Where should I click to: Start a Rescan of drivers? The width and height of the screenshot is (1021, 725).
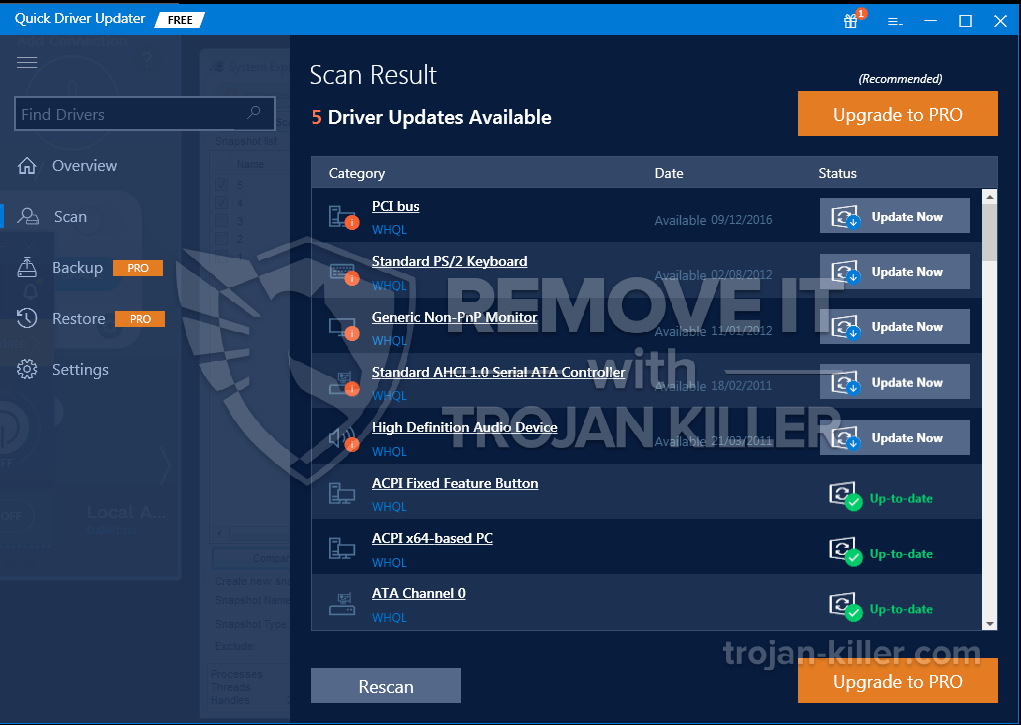point(385,686)
